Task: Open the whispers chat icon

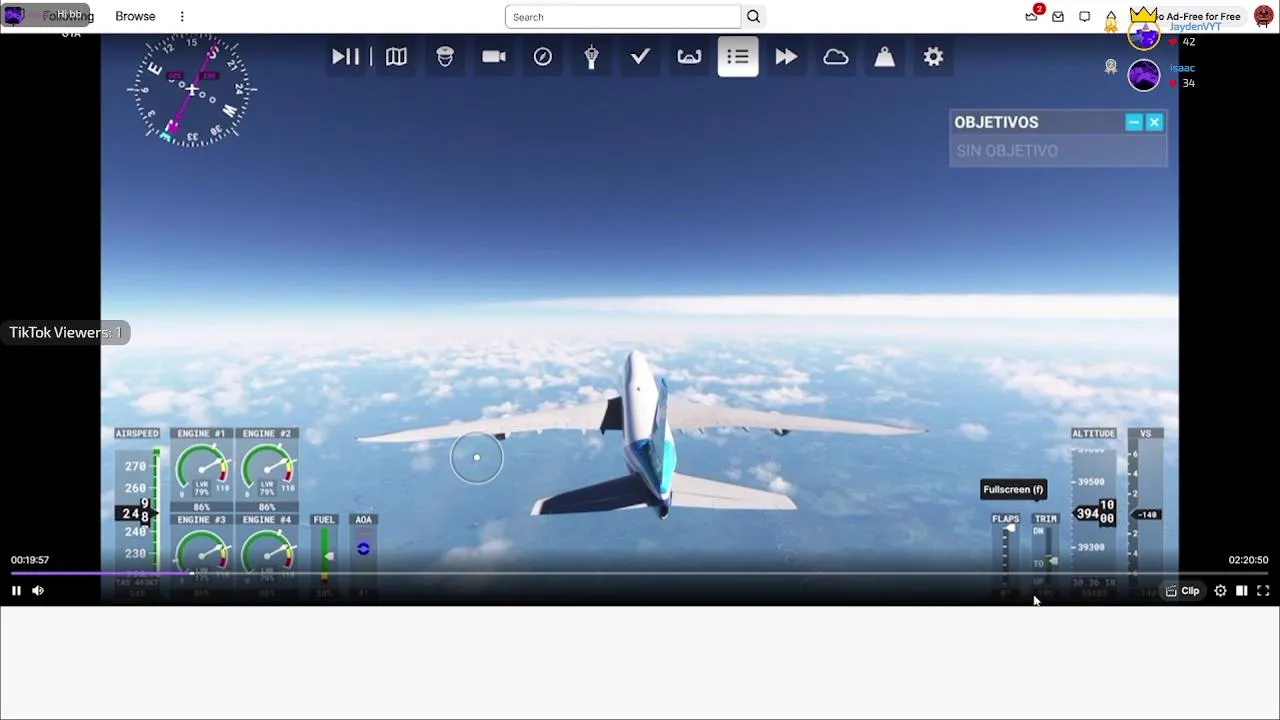Action: click(x=1085, y=17)
